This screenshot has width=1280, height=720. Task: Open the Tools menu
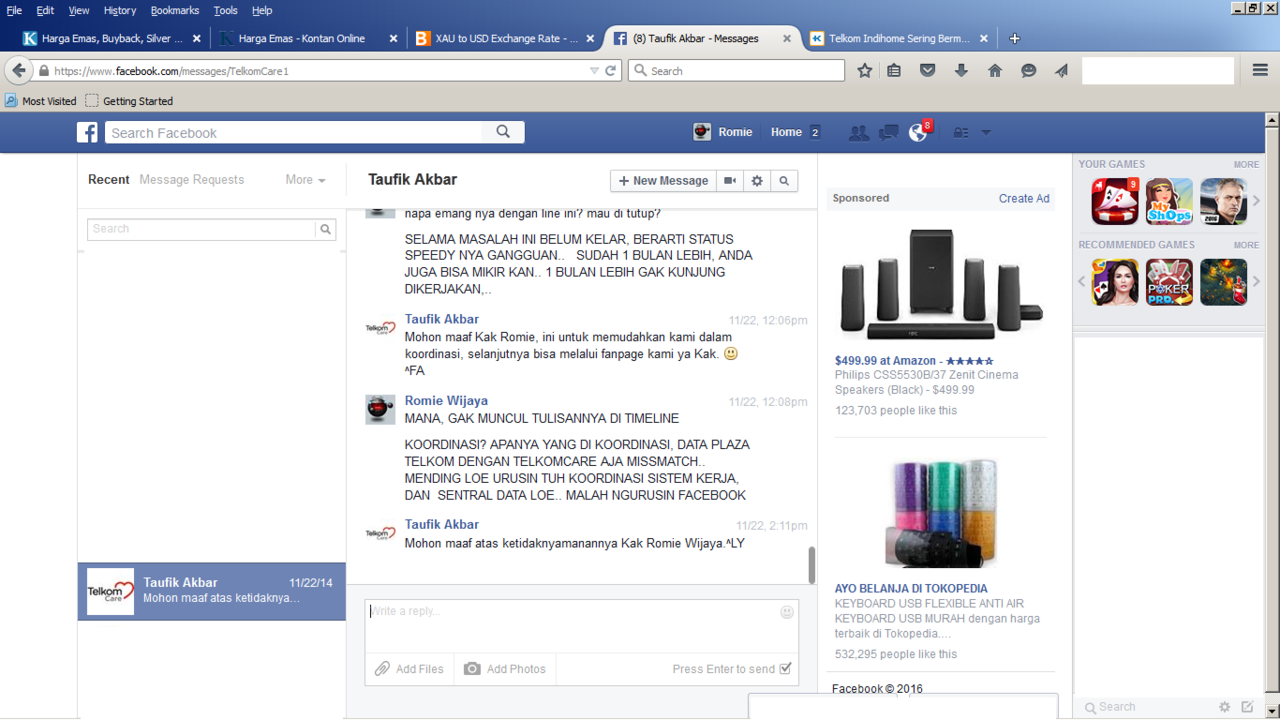[x=226, y=10]
